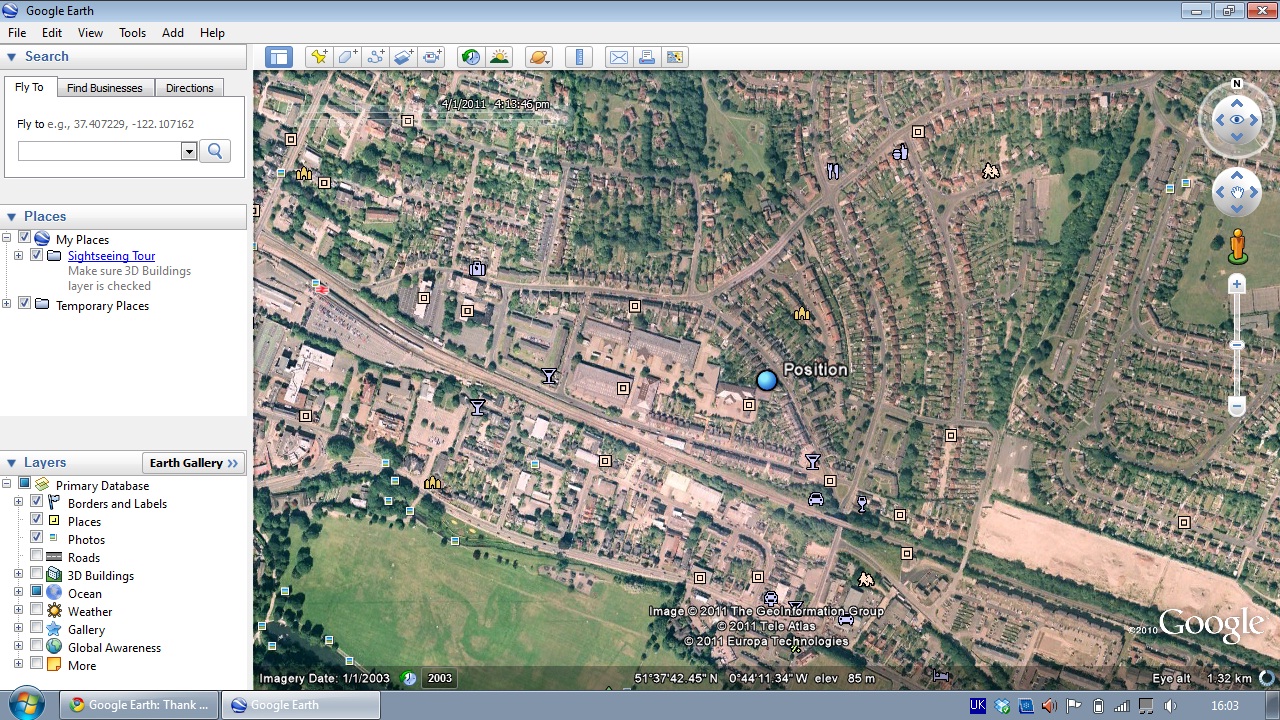Open the Tools menu

click(x=132, y=33)
